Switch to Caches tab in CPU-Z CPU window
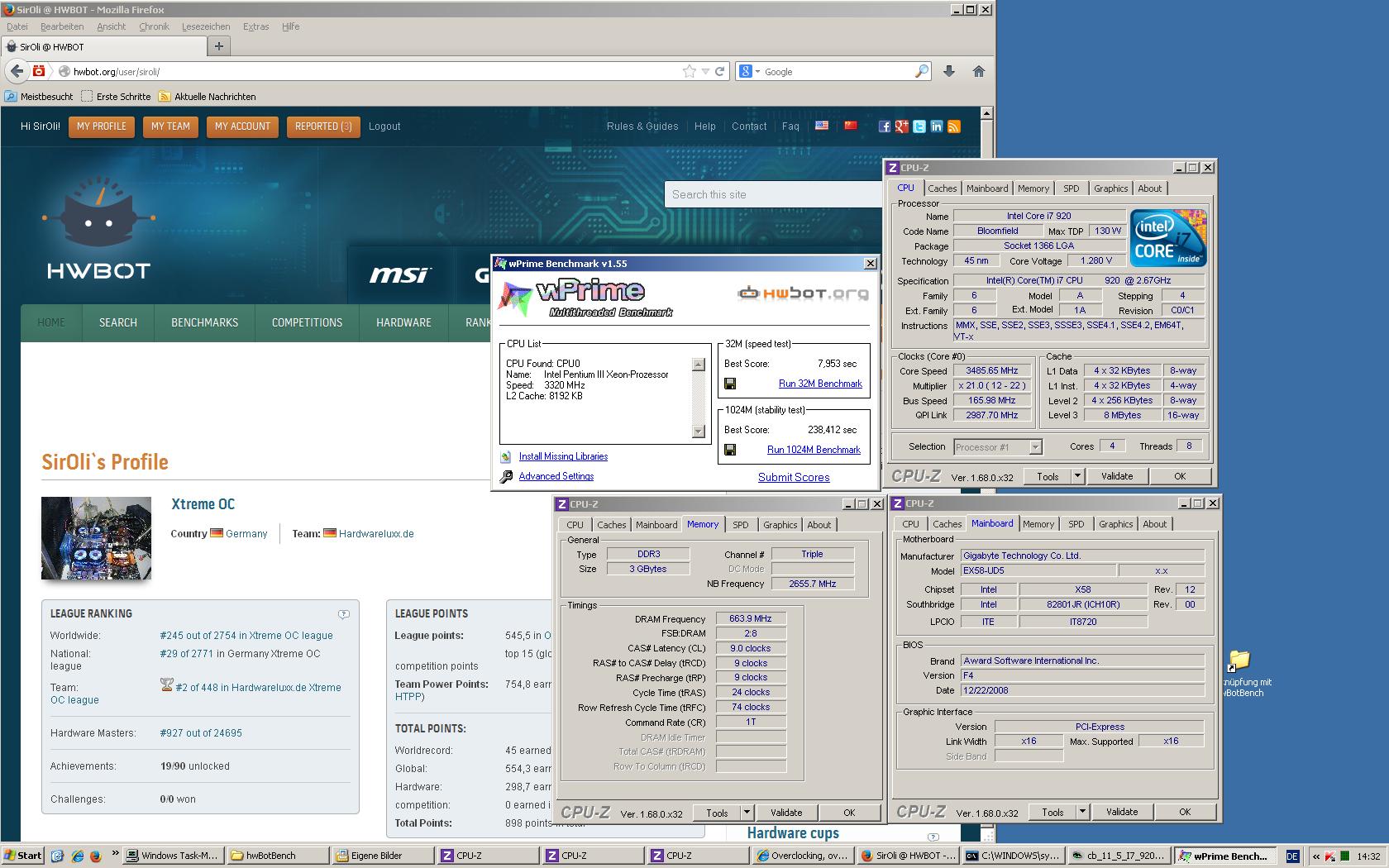This screenshot has height=868, width=1389. coord(942,188)
